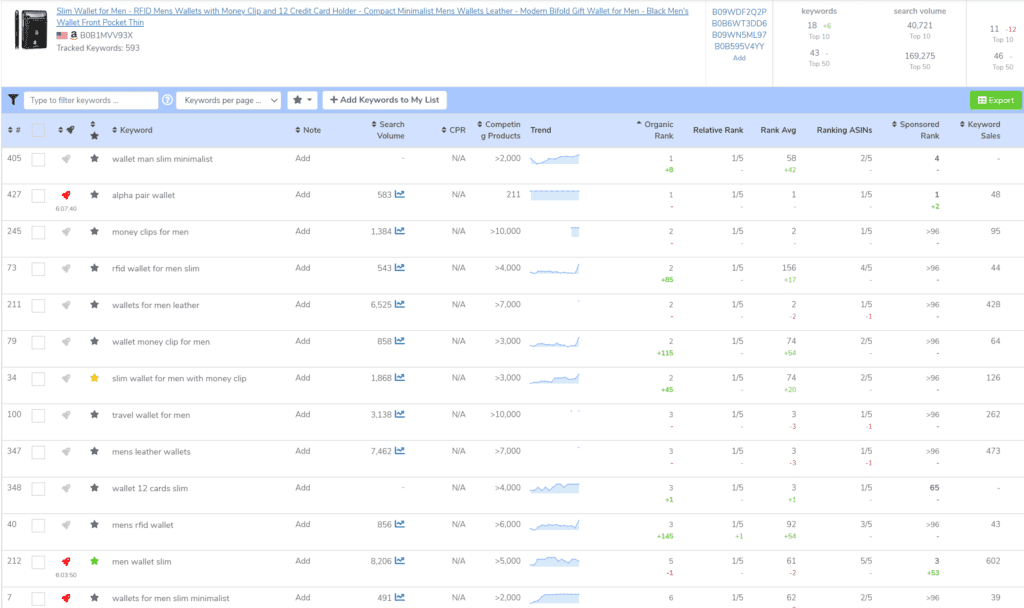Click the keyword filter text field
This screenshot has height=608, width=1024.
pos(91,100)
